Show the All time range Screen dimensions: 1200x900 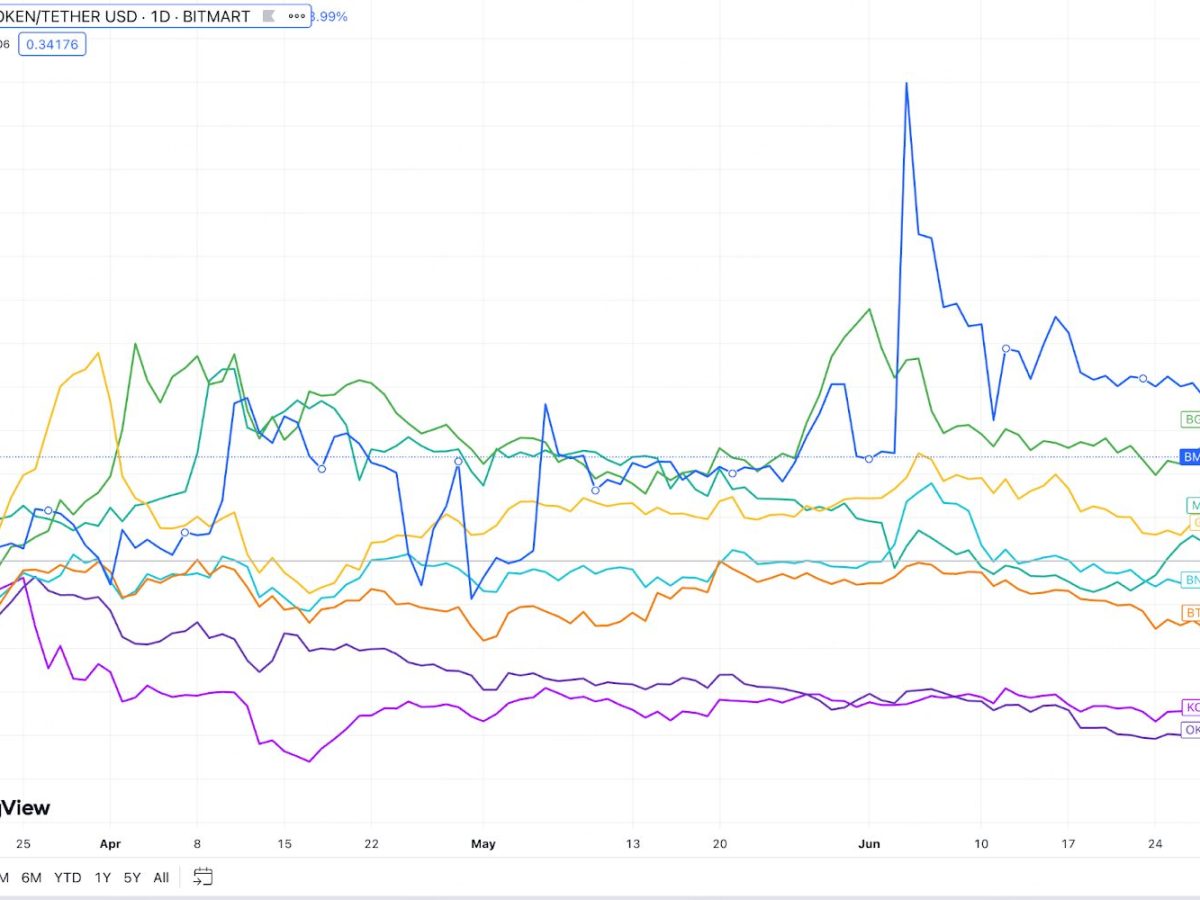tap(161, 878)
